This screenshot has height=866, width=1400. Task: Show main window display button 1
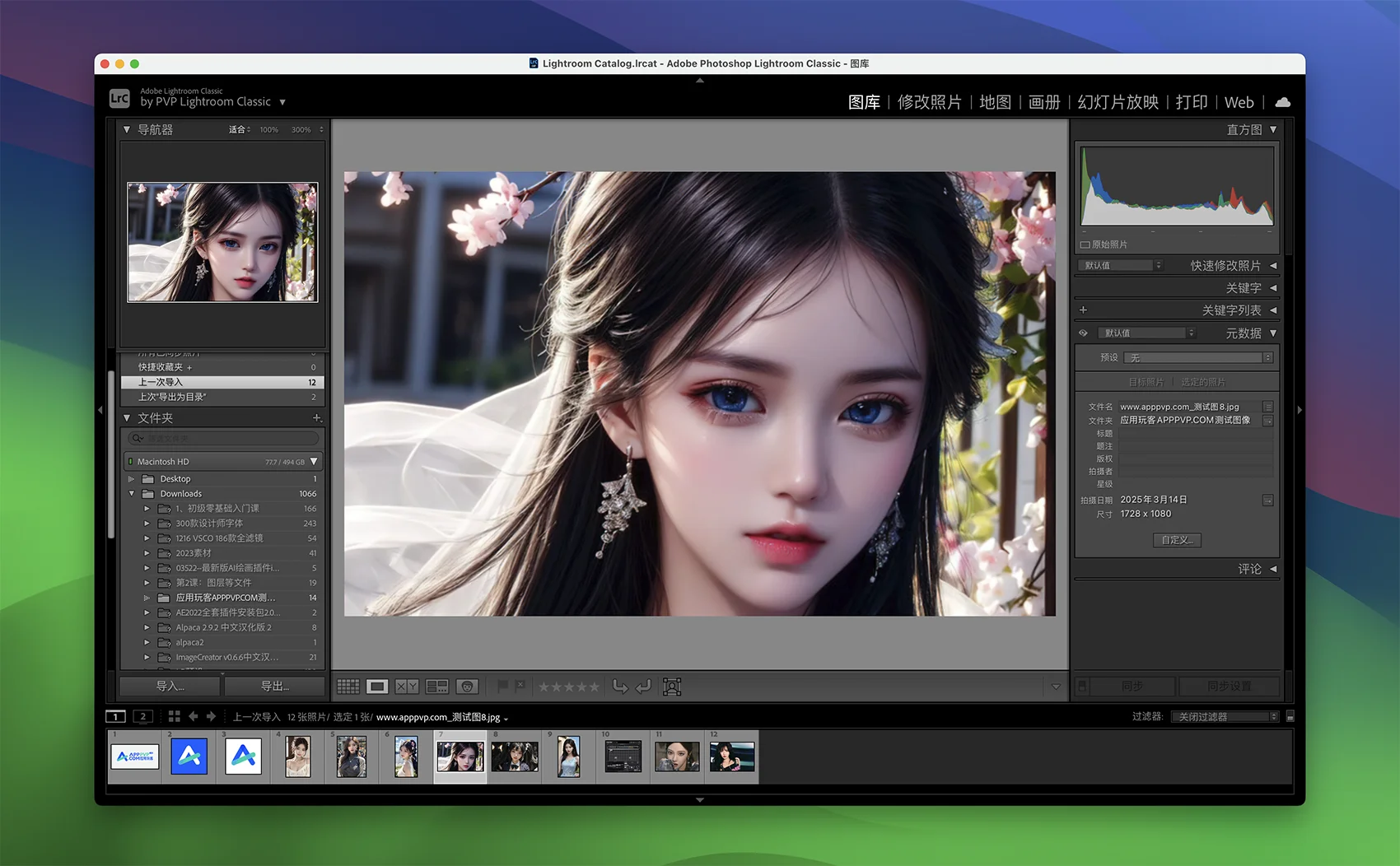tap(116, 716)
